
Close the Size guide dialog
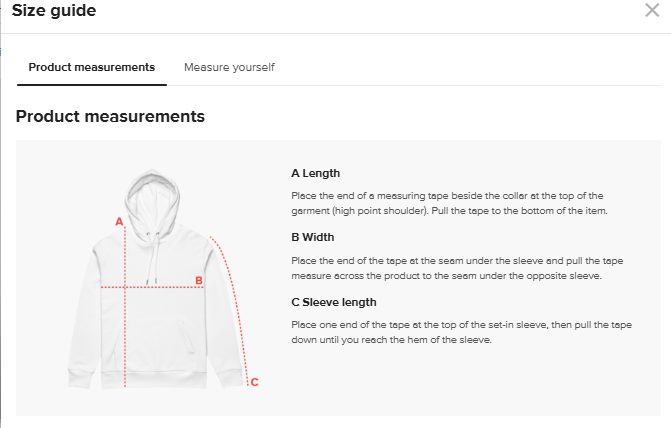click(x=652, y=10)
